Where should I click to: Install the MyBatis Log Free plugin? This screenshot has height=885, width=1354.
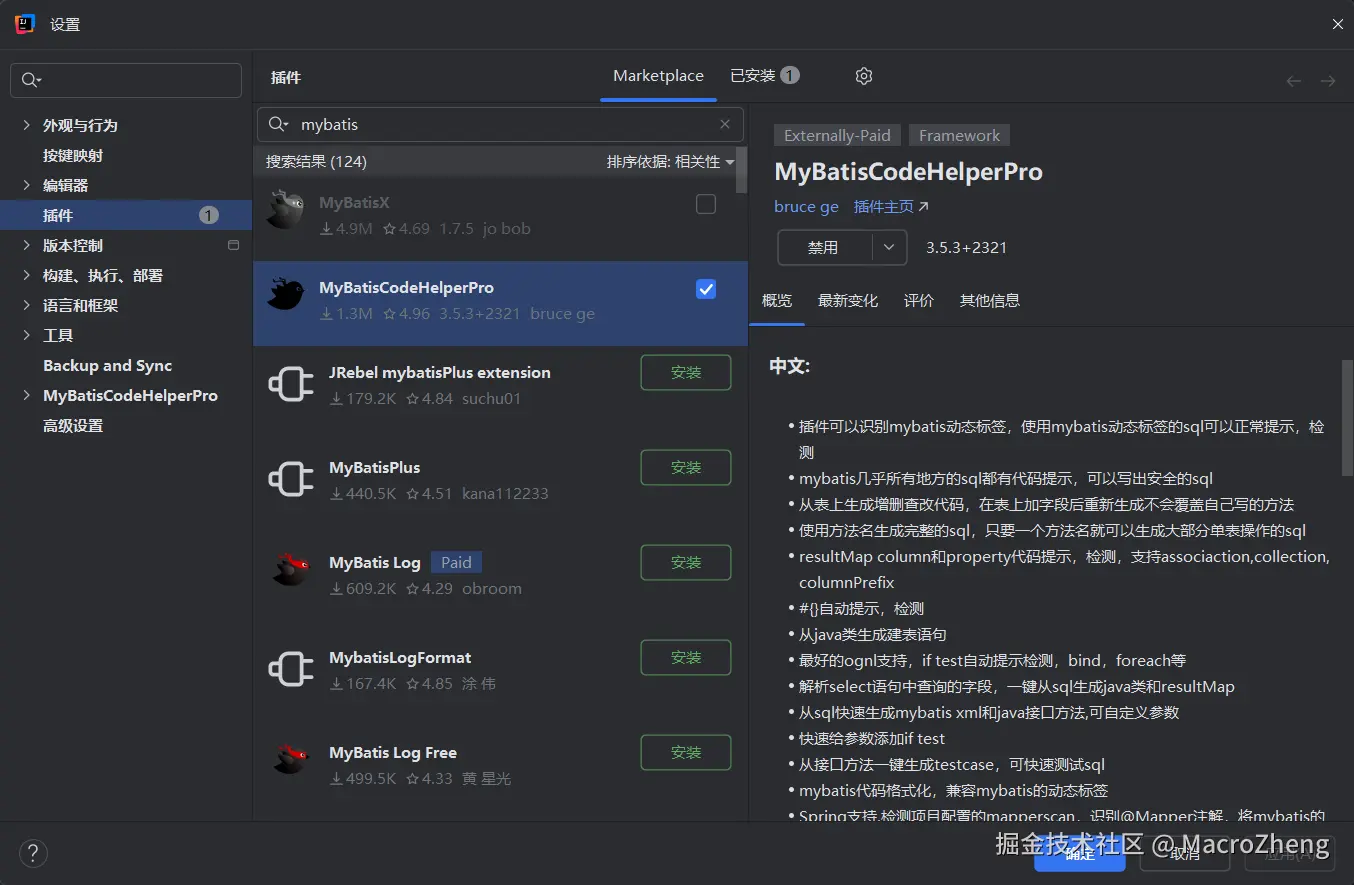(x=686, y=752)
